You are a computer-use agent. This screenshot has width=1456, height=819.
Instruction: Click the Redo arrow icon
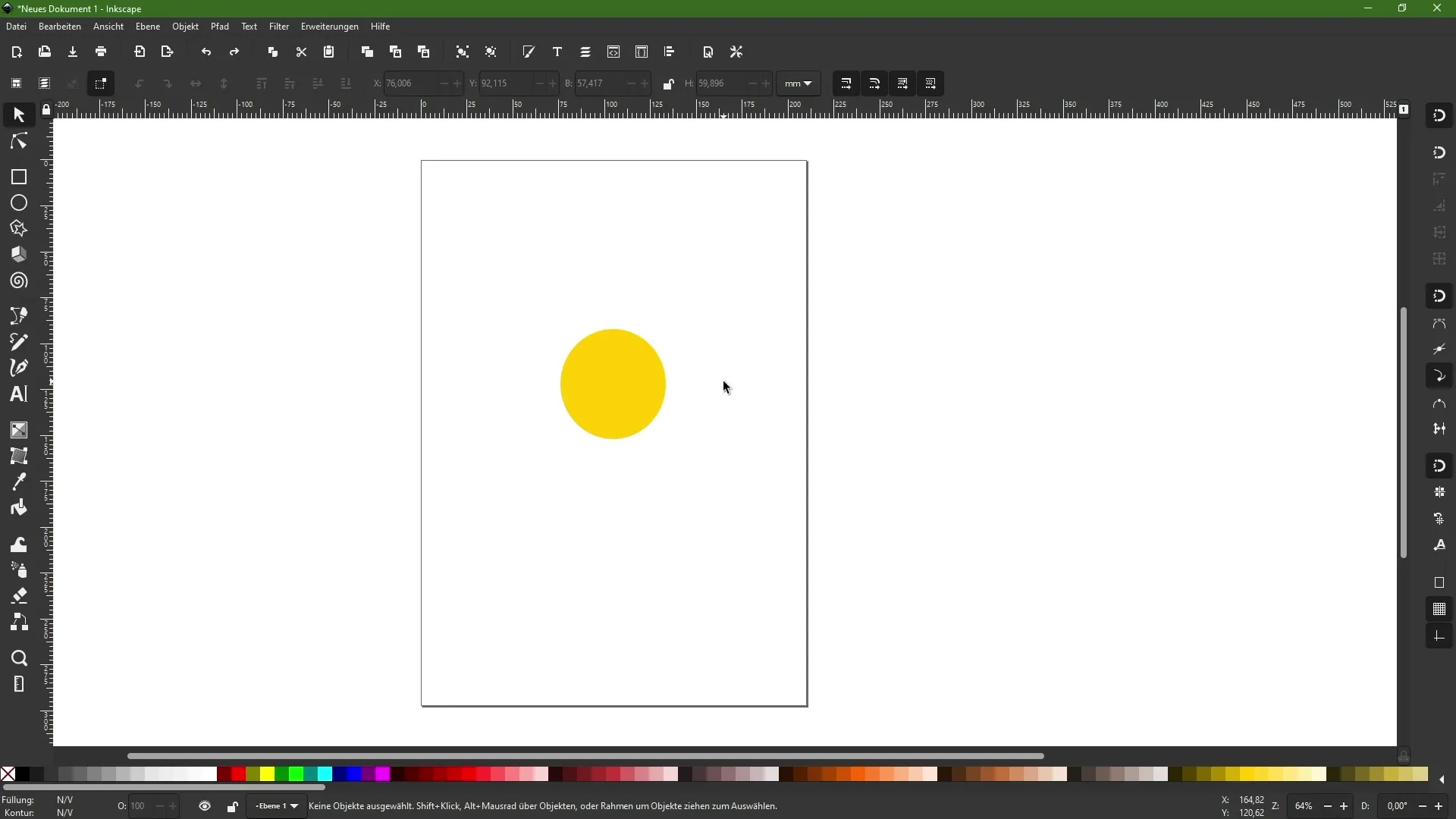[x=234, y=52]
